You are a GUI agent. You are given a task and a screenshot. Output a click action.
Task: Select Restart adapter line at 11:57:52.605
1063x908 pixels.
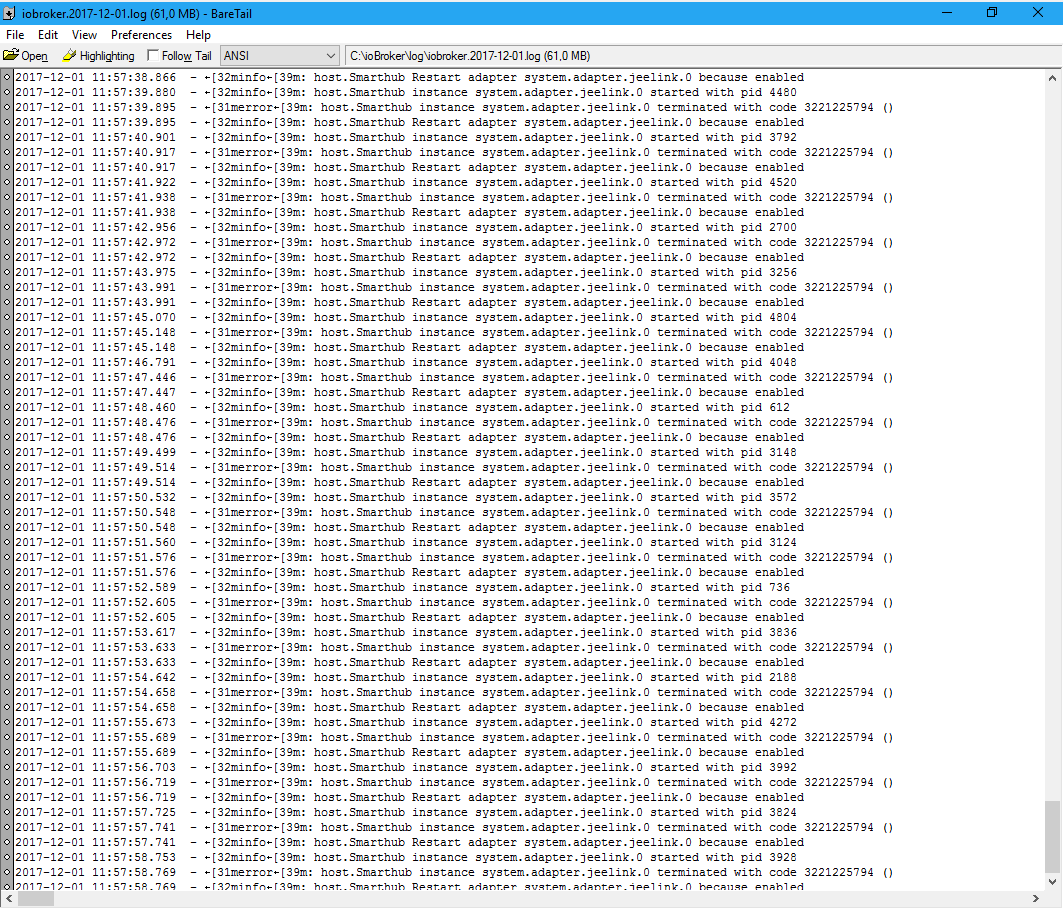tap(409, 617)
